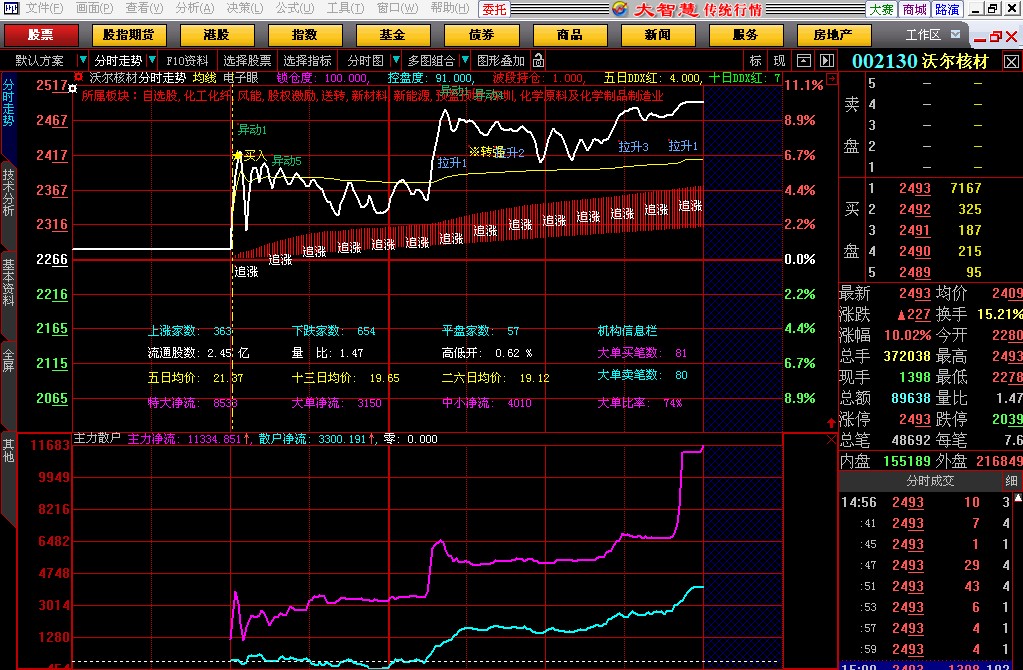Switch to 其他 vertical side tab
The height and width of the screenshot is (670, 1023).
point(8,450)
